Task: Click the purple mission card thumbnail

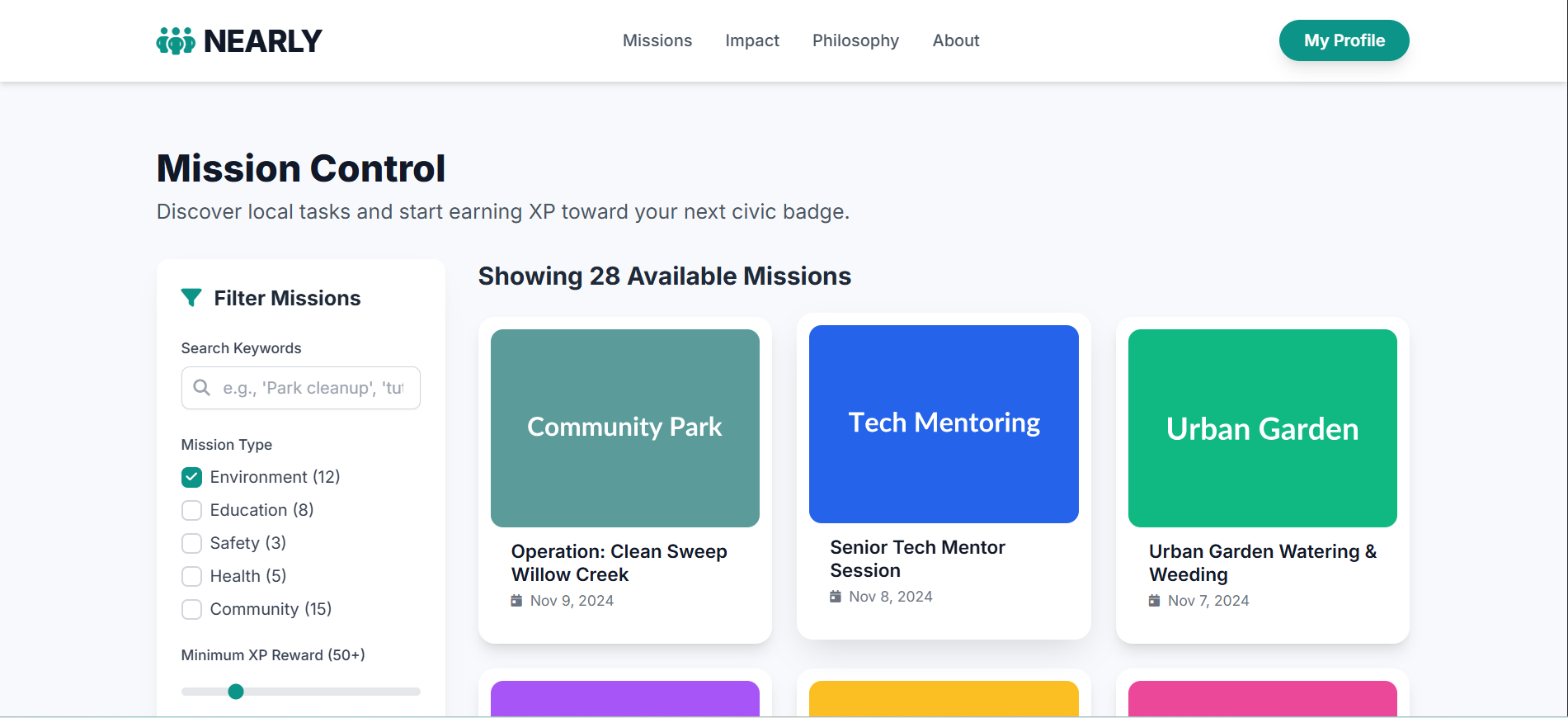Action: (625, 698)
